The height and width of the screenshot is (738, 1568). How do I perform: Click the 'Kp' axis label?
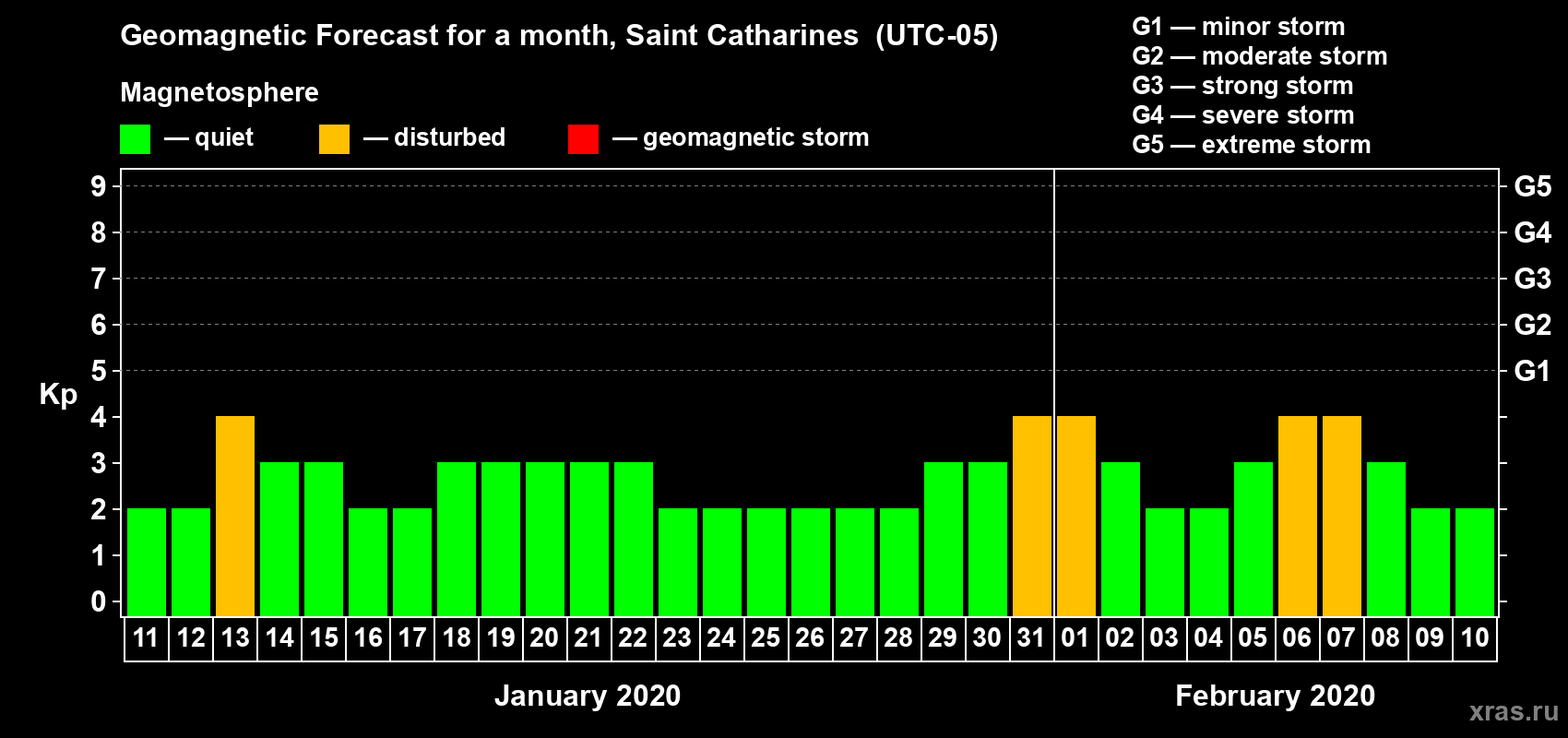(58, 395)
